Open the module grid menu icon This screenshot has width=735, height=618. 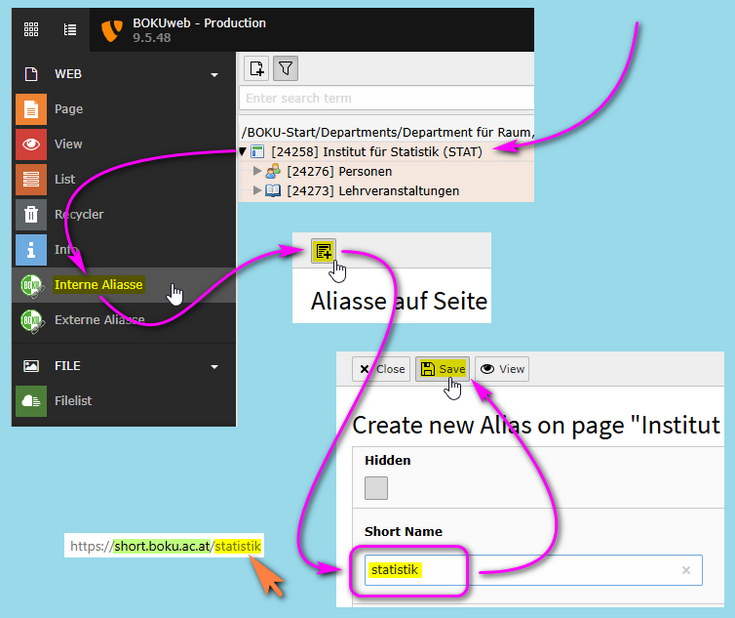tap(31, 30)
